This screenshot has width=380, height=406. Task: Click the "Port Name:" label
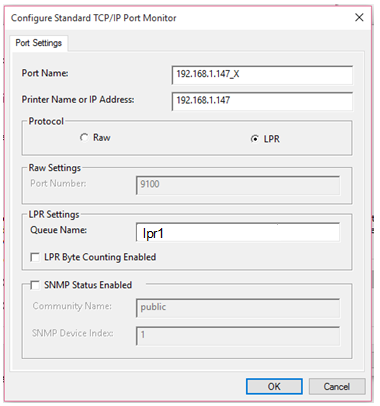pos(45,73)
